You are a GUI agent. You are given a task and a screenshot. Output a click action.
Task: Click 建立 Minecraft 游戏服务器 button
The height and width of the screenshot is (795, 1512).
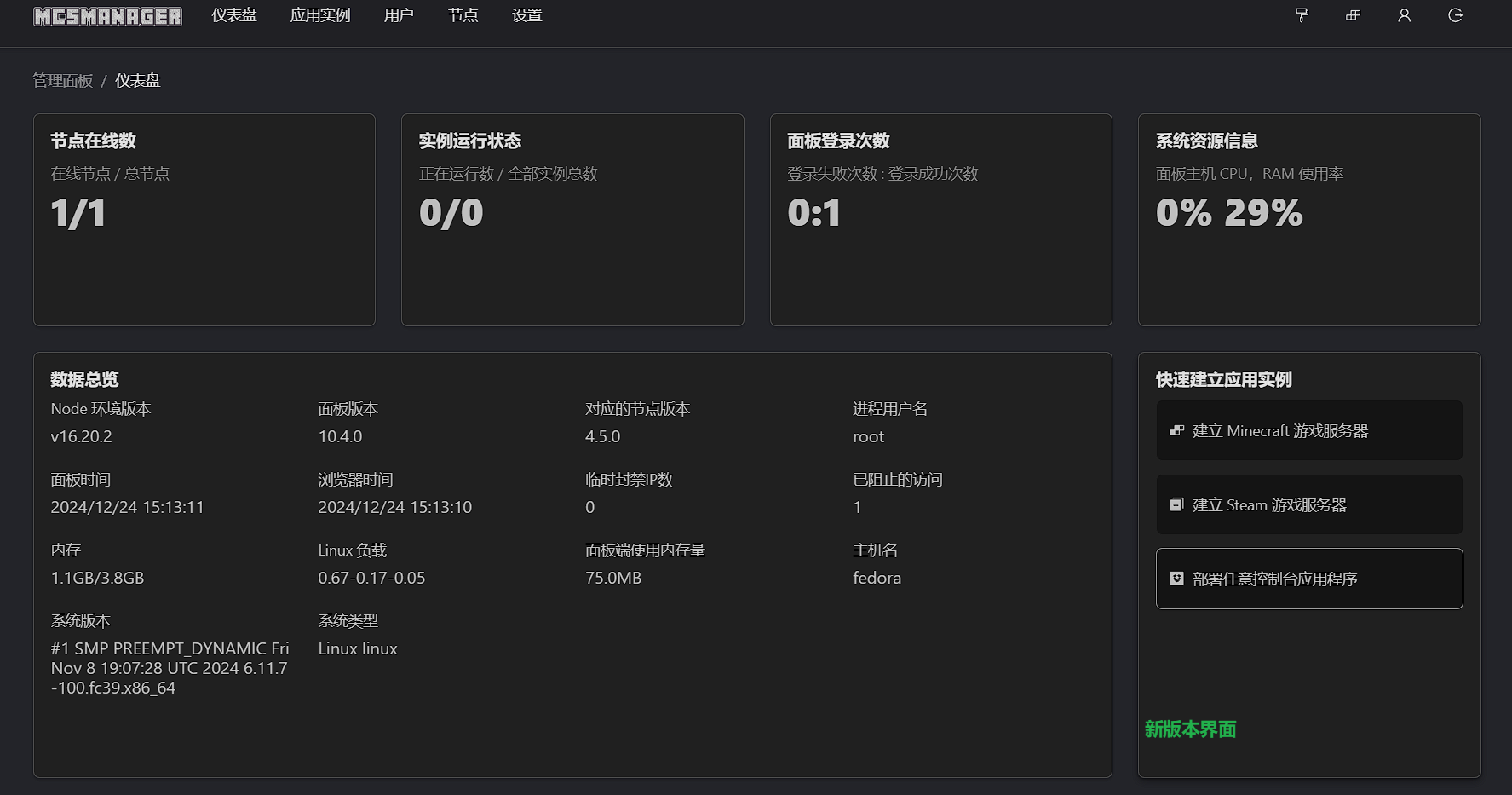tap(1308, 431)
